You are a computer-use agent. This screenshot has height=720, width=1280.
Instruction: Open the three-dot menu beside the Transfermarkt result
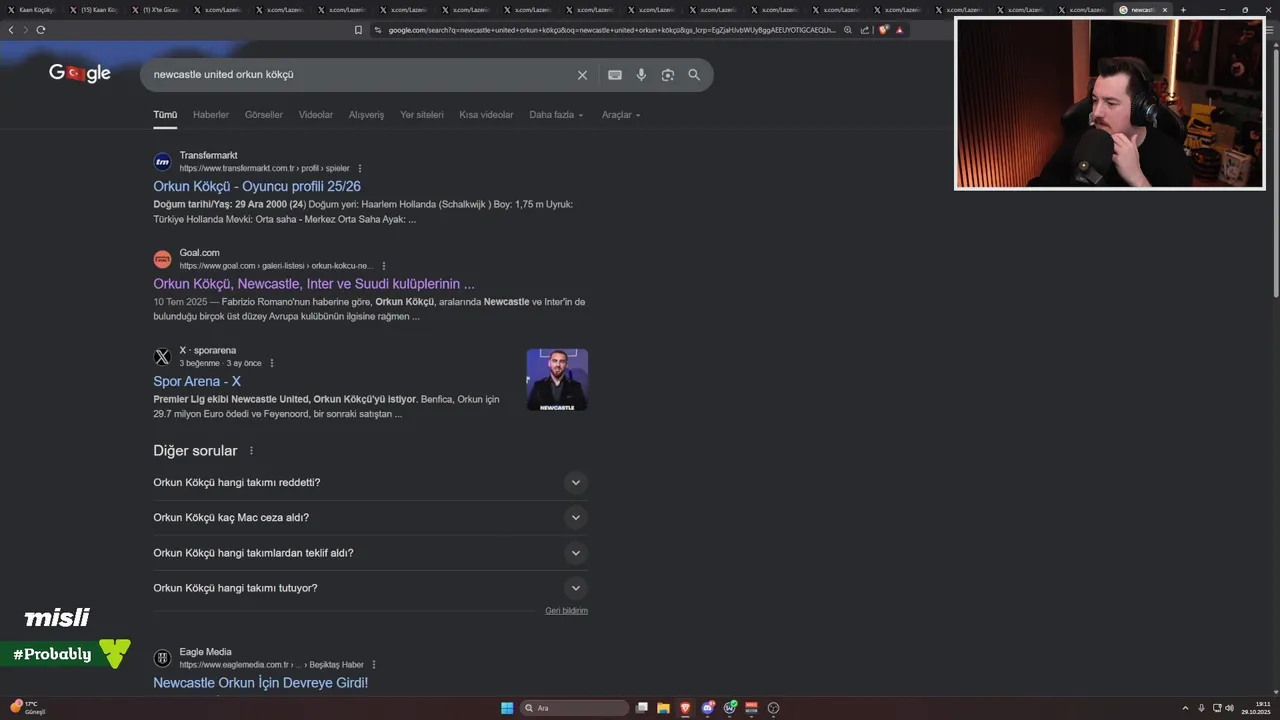click(x=360, y=168)
